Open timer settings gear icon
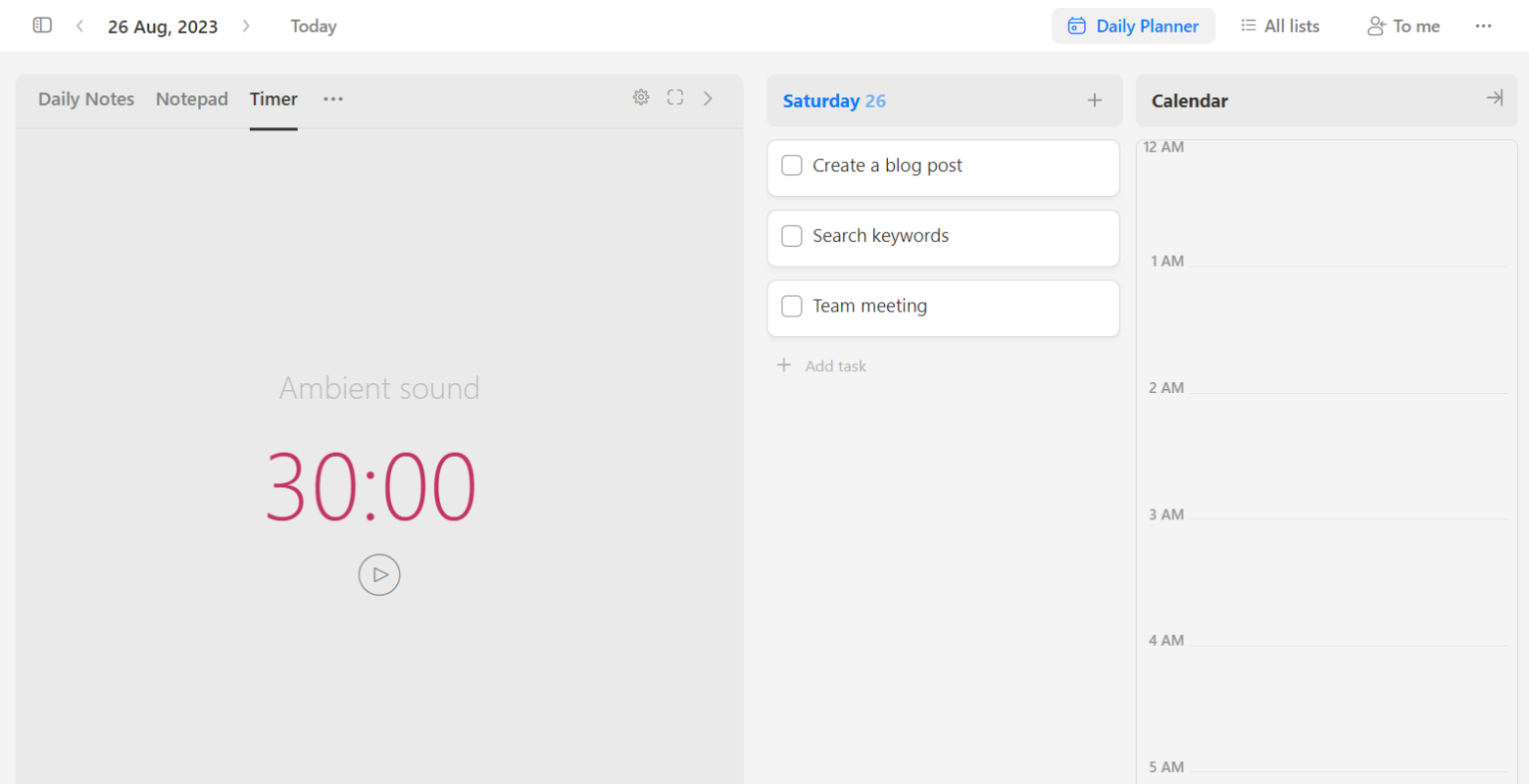The image size is (1529, 784). [641, 98]
